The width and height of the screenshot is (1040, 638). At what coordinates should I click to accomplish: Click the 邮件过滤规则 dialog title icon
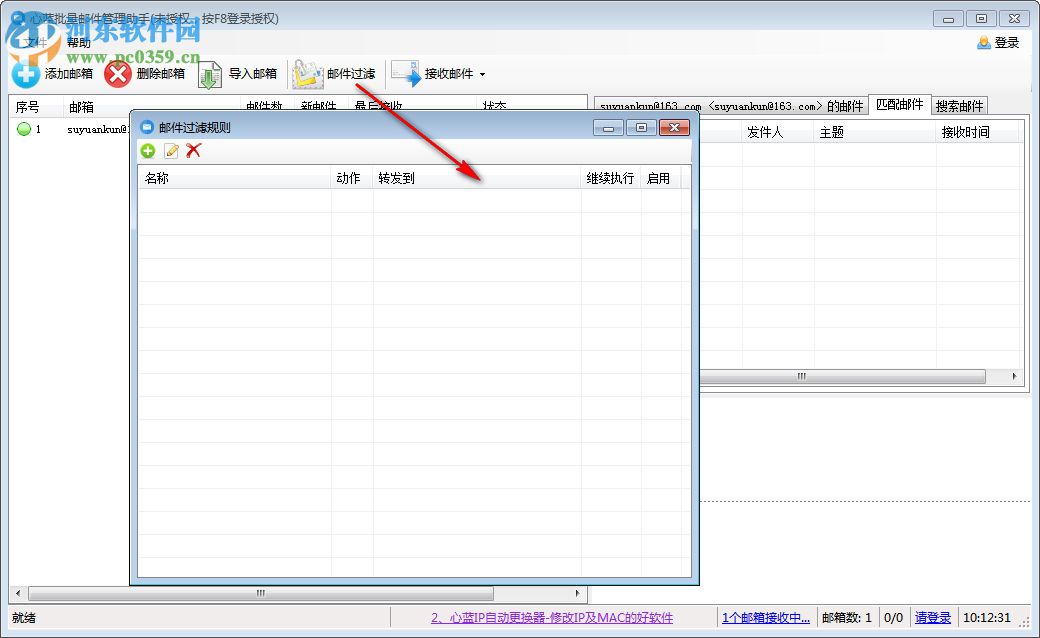pos(147,127)
